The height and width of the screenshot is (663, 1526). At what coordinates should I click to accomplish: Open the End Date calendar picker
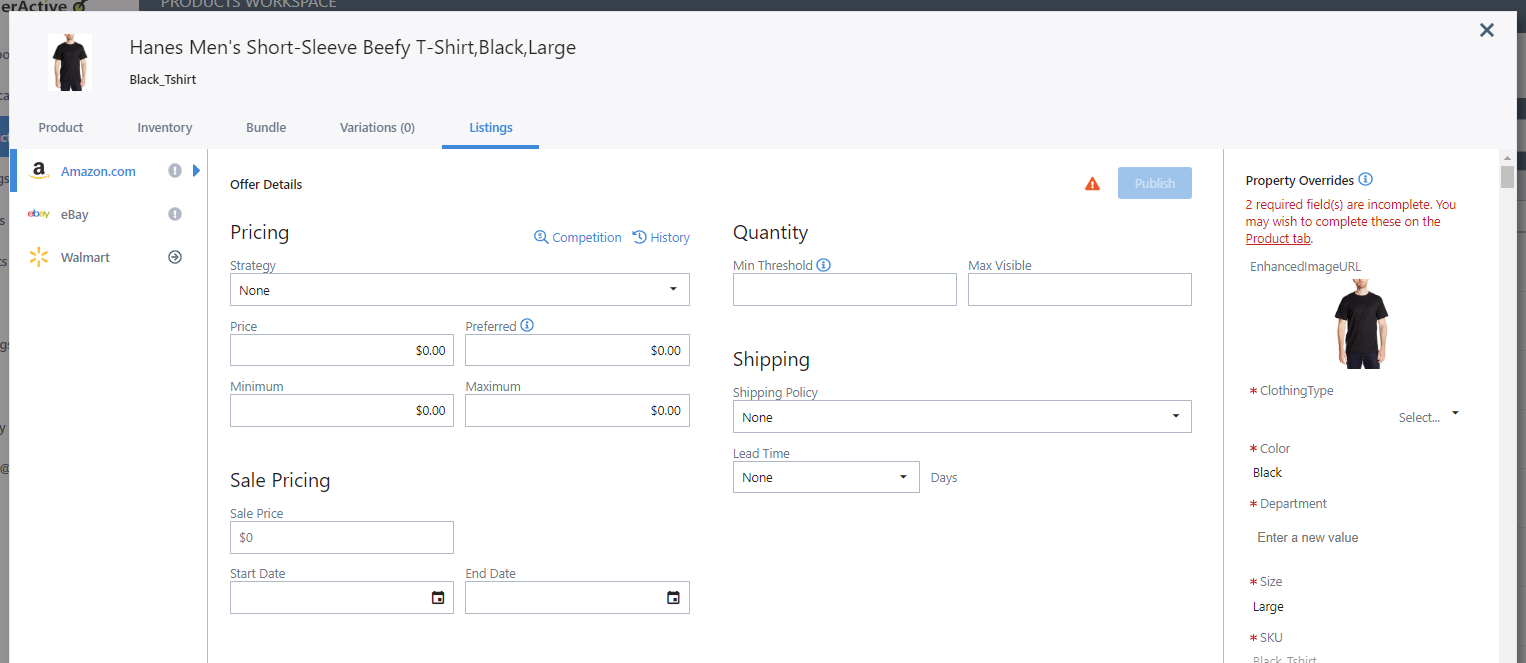click(x=673, y=598)
